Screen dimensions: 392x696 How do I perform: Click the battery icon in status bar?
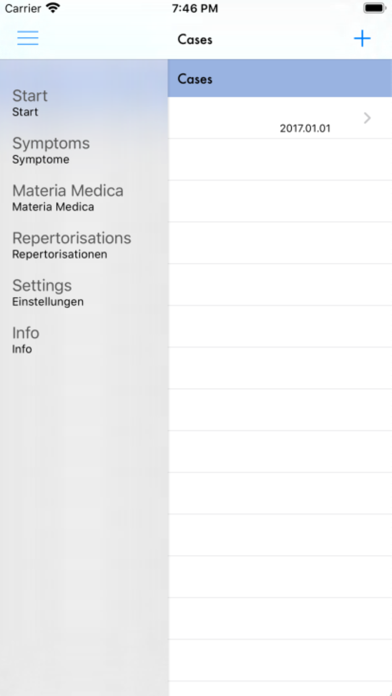coord(374,8)
